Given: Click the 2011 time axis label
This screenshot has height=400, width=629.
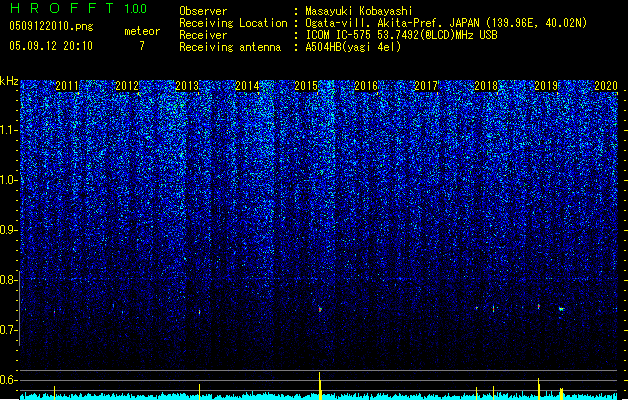Looking at the screenshot, I should point(67,86).
